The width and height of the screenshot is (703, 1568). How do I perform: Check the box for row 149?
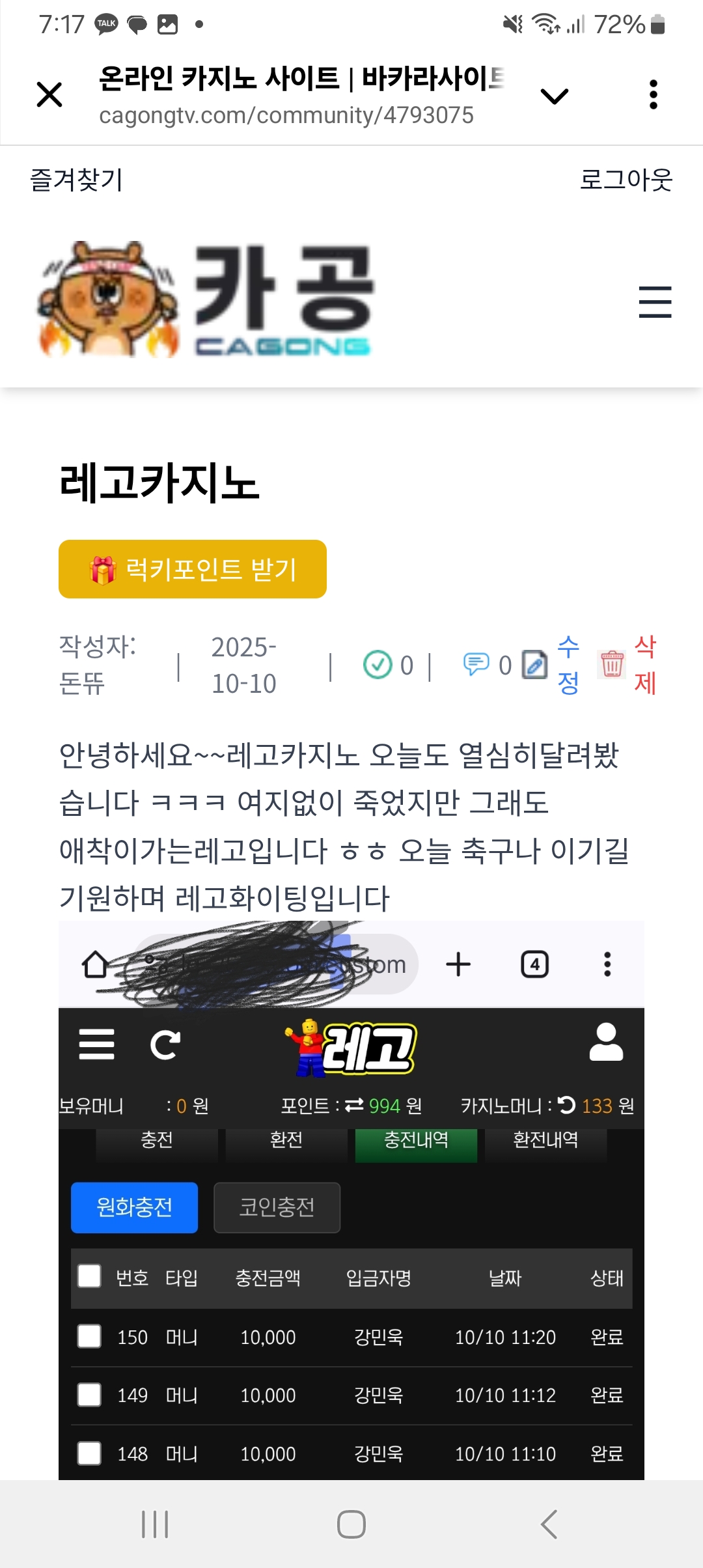(x=89, y=1395)
